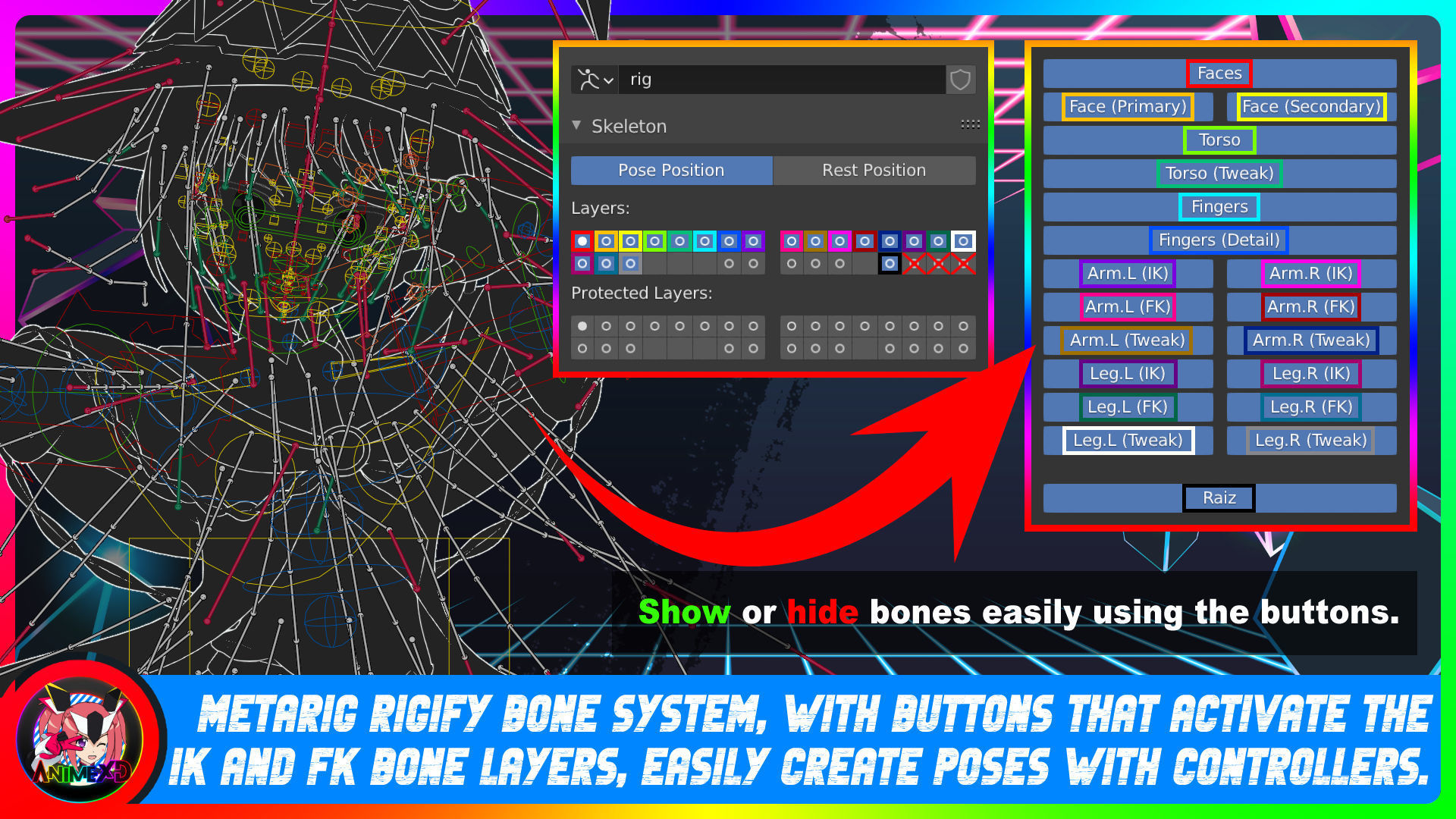Click the Arm.L (IK) button
This screenshot has height=819, width=1456.
[1128, 274]
